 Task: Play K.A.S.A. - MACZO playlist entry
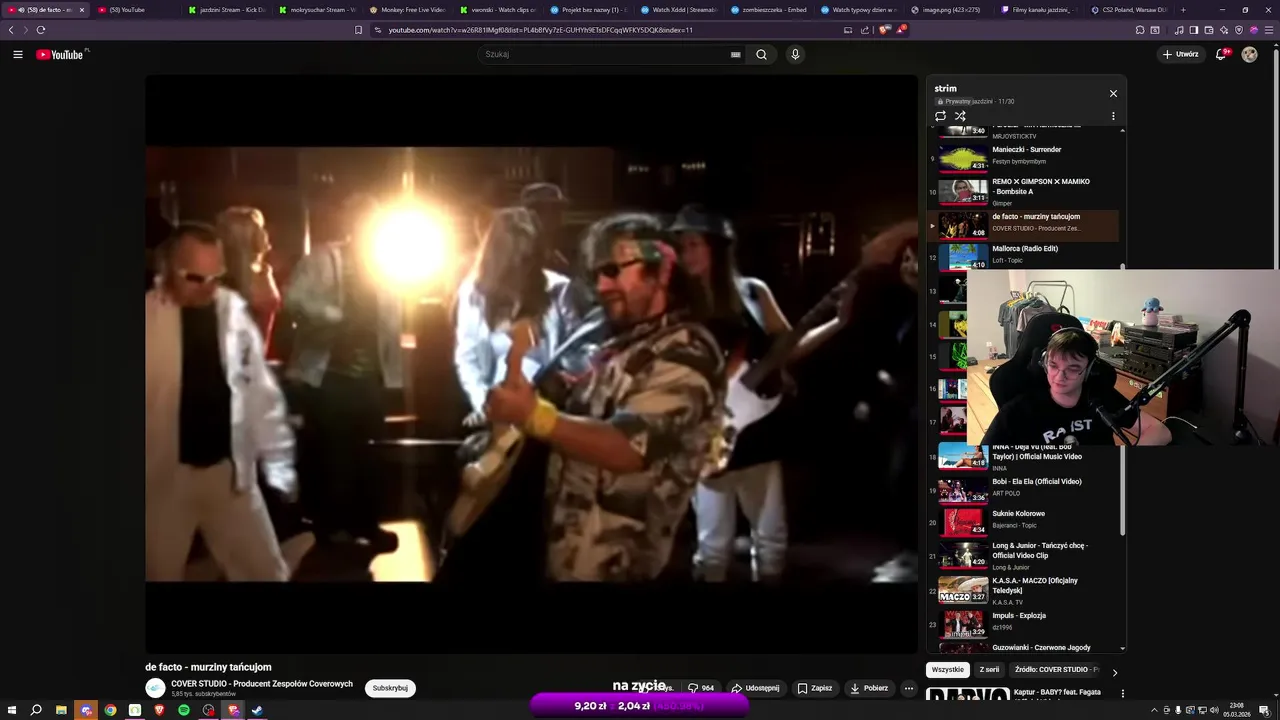tap(1022, 590)
